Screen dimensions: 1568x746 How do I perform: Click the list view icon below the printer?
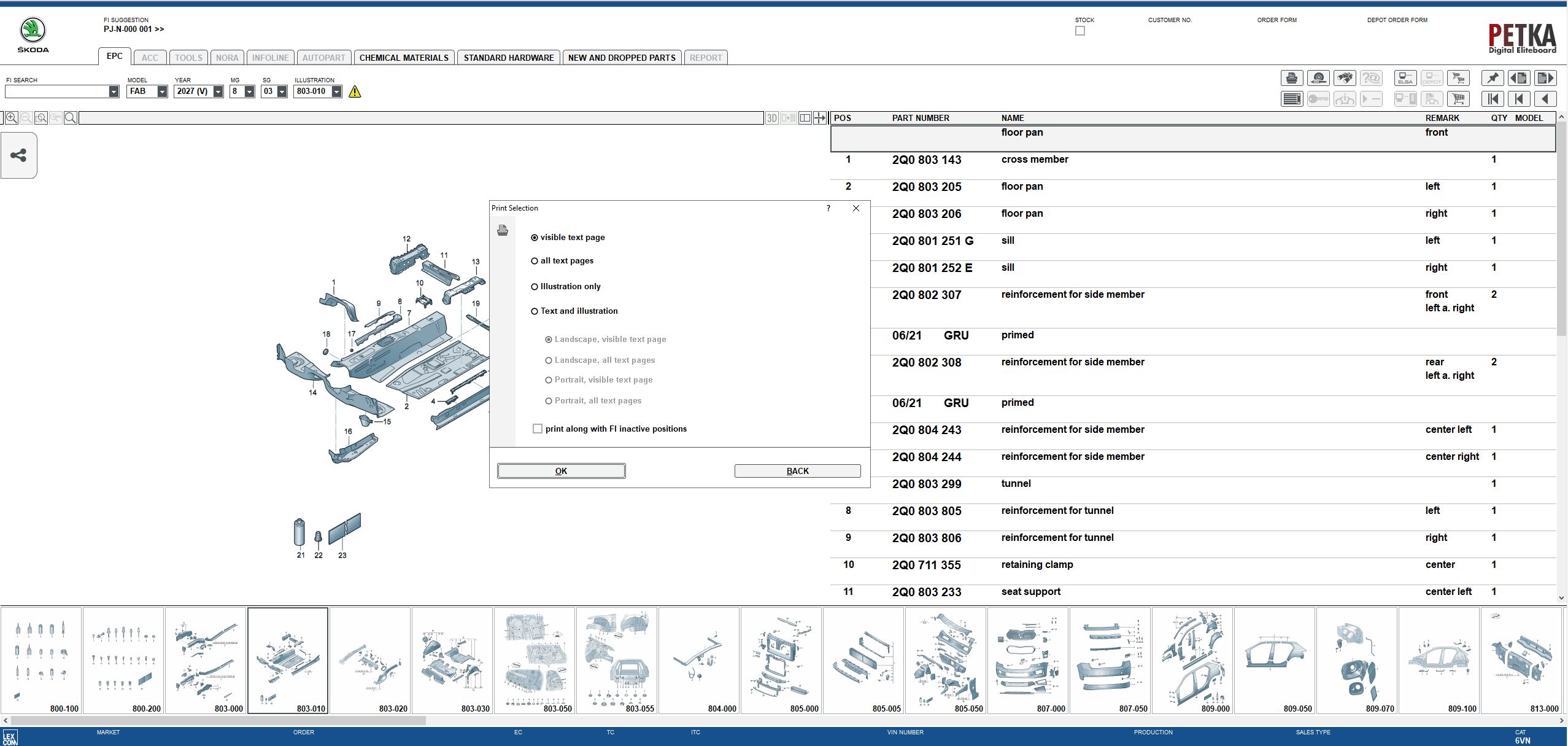tap(1292, 99)
